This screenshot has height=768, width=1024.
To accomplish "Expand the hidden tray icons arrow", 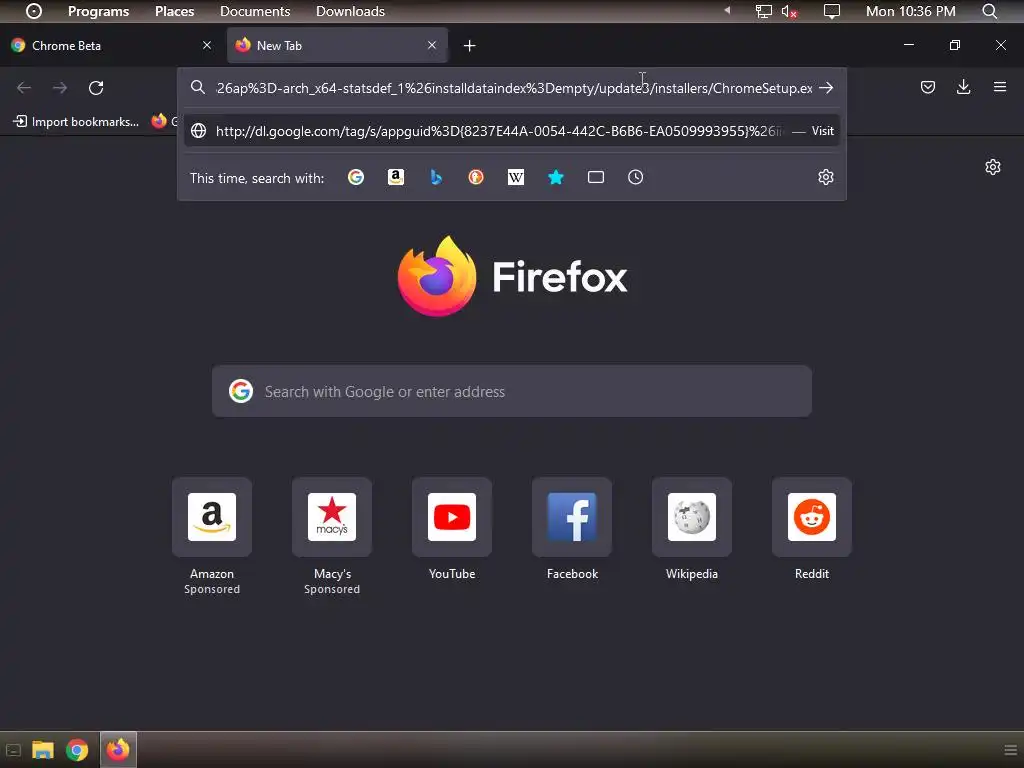I will [x=727, y=10].
